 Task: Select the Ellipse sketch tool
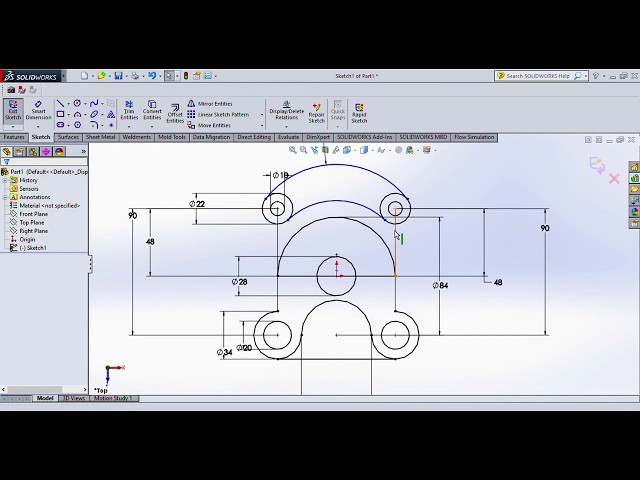94,114
